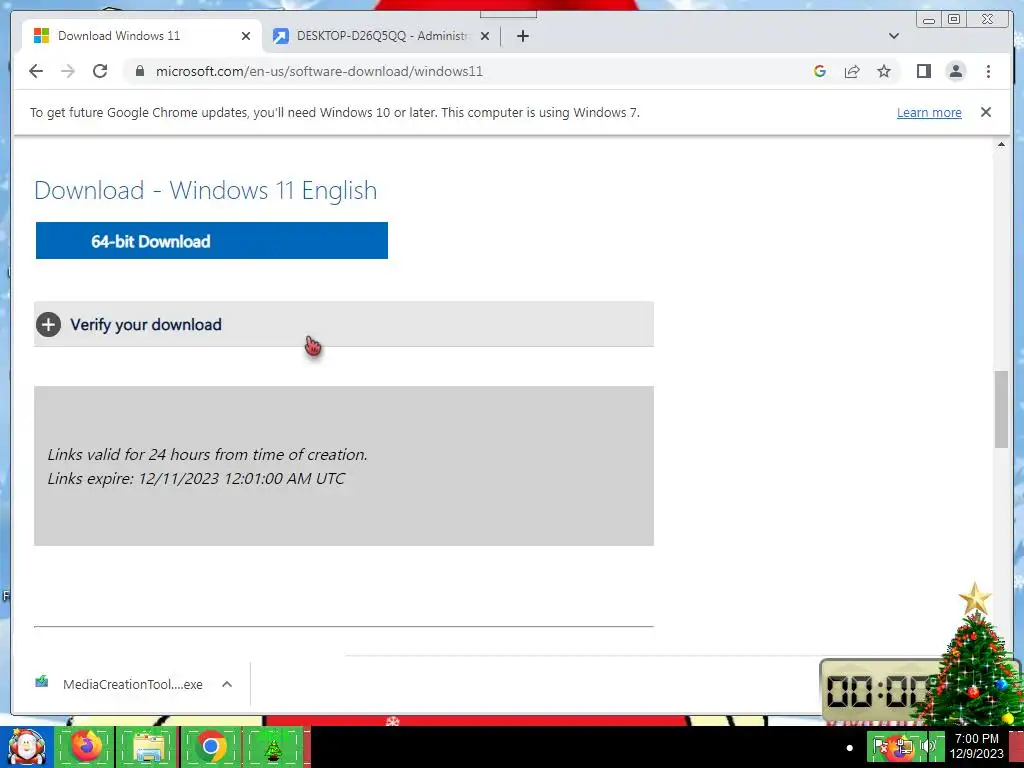
Task: Expand the MediaCreationTool download options chevron
Action: tap(227, 684)
